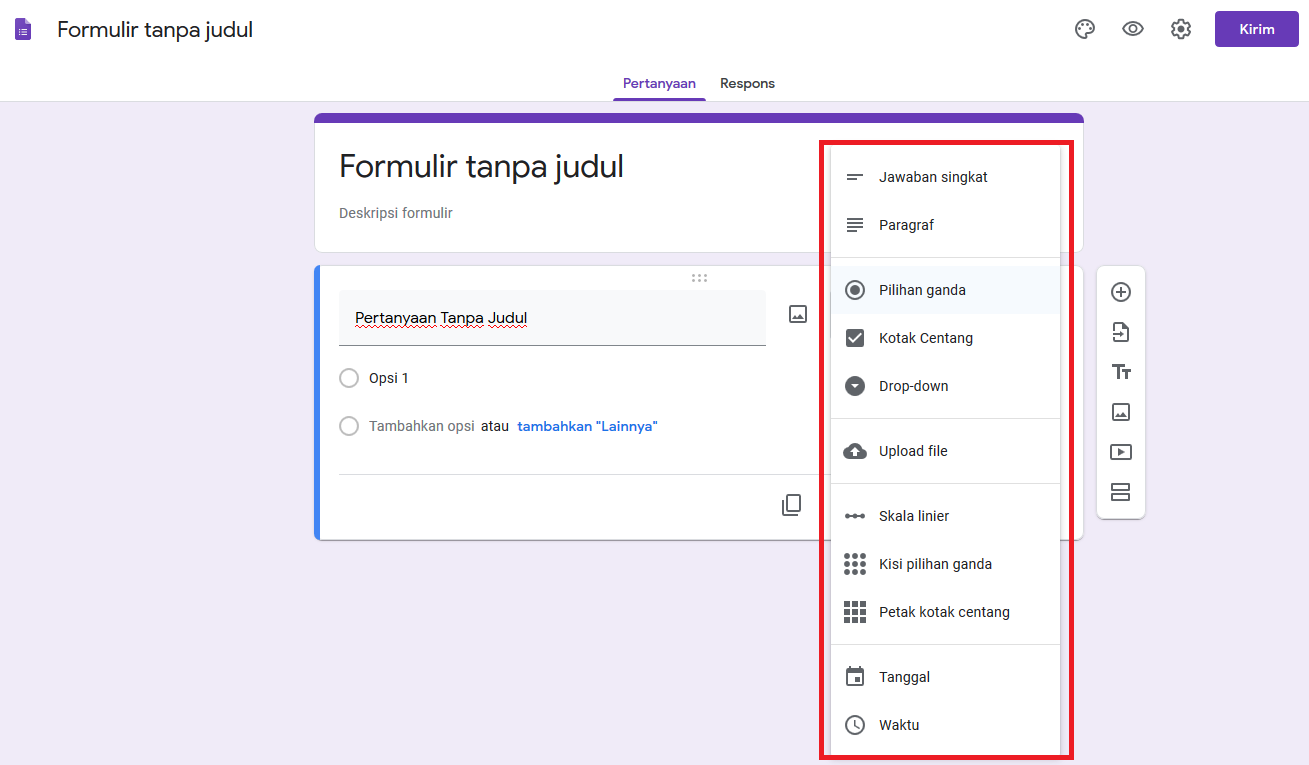The height and width of the screenshot is (765, 1309).
Task: Click the Pertanyaan Tanpa Judul field
Action: [x=552, y=318]
